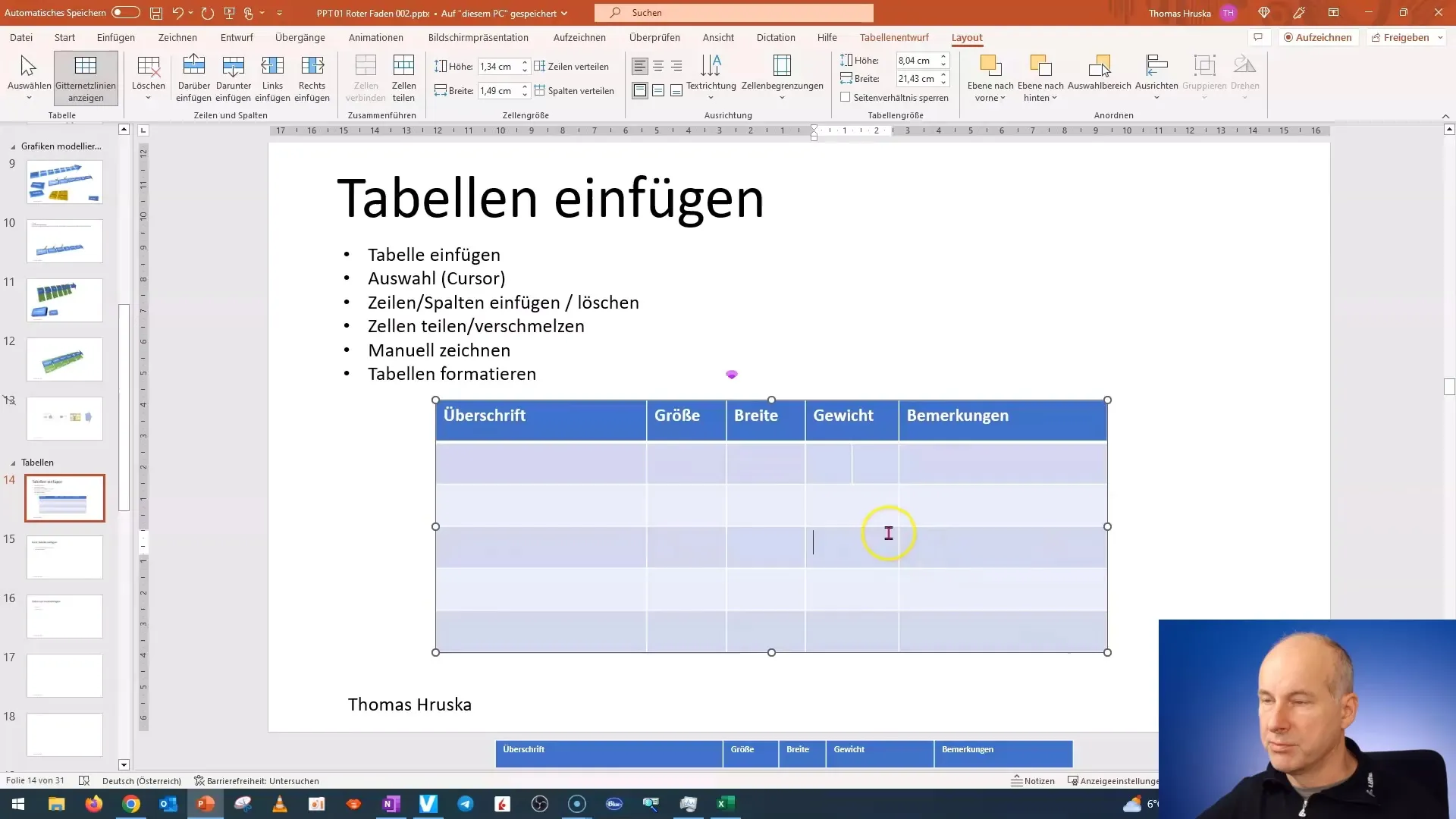Enable Barriereifreiheit status indicator
The image size is (1456, 819).
click(x=256, y=781)
